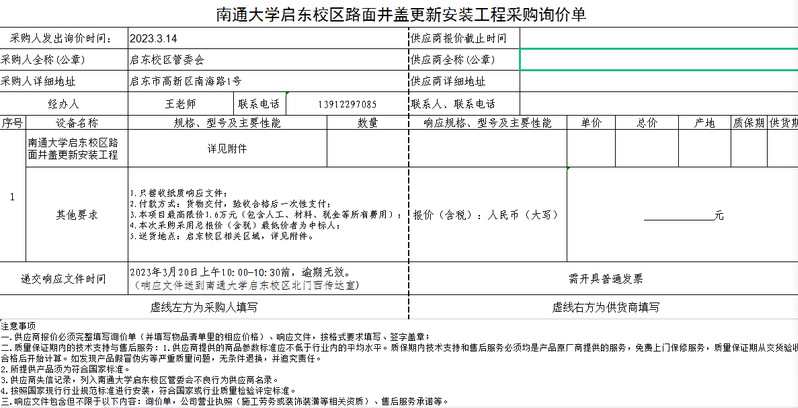This screenshot has height=408, width=798.
Task: Click the line about 最高限价1.6万元
Action: (266, 215)
